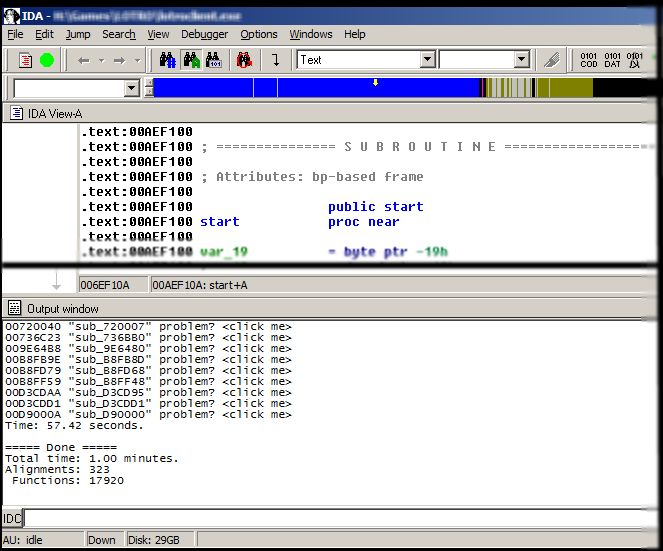This screenshot has height=551, width=663.
Task: Click the green circle status indicator
Action: (47, 60)
